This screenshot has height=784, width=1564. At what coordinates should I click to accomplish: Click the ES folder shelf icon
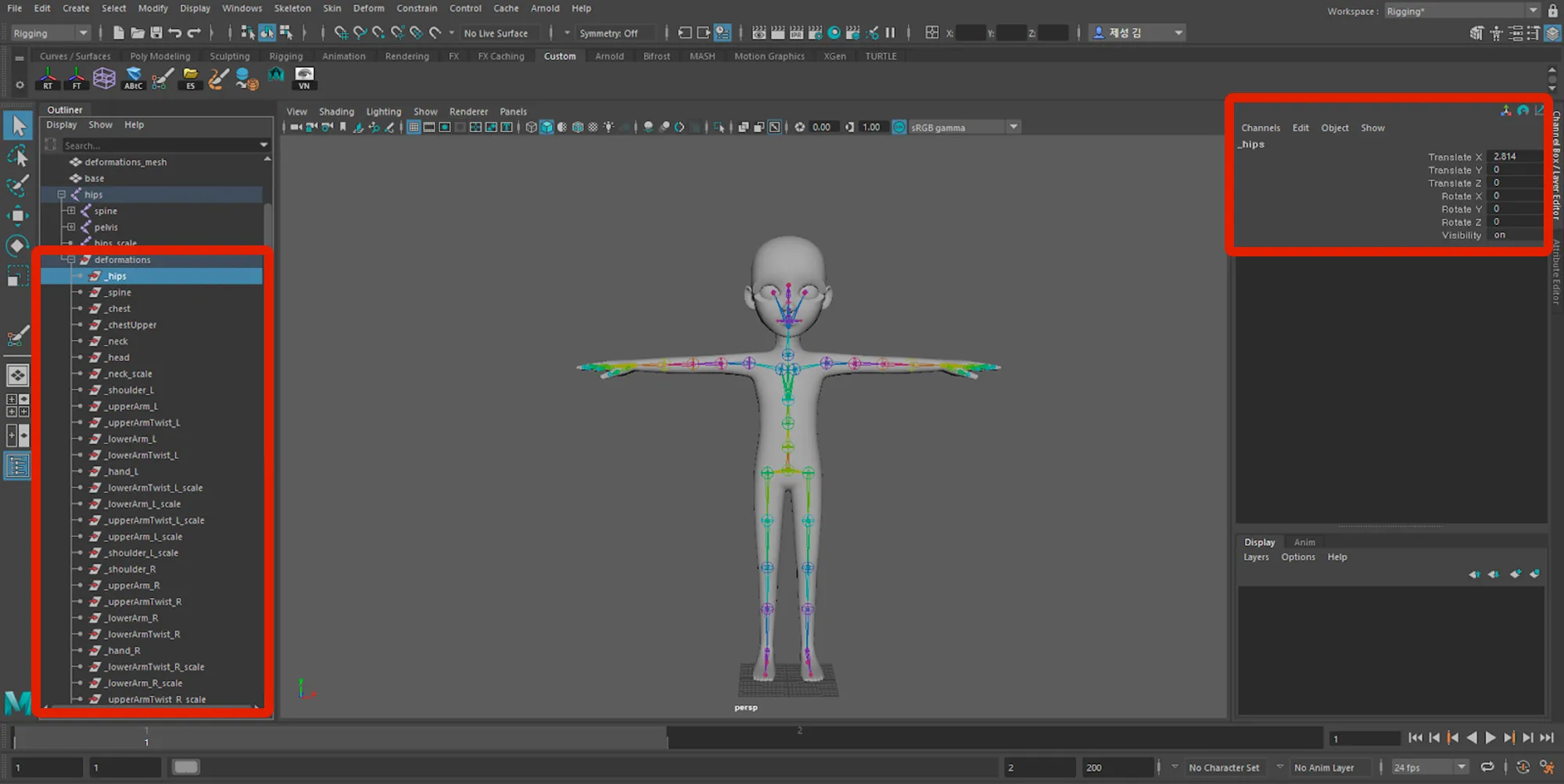[190, 78]
